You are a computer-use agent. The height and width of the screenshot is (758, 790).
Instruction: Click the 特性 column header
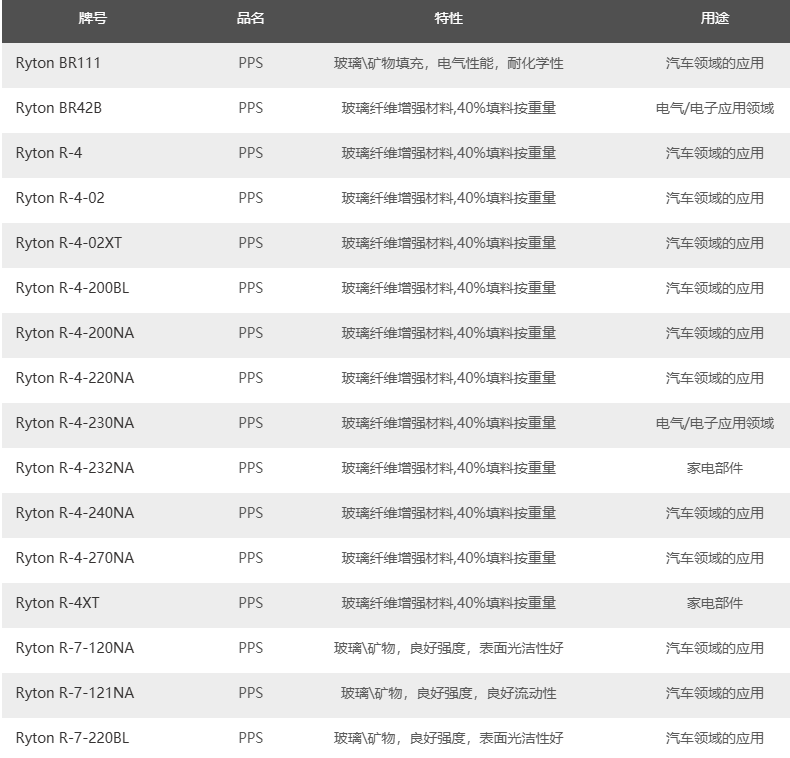[449, 18]
